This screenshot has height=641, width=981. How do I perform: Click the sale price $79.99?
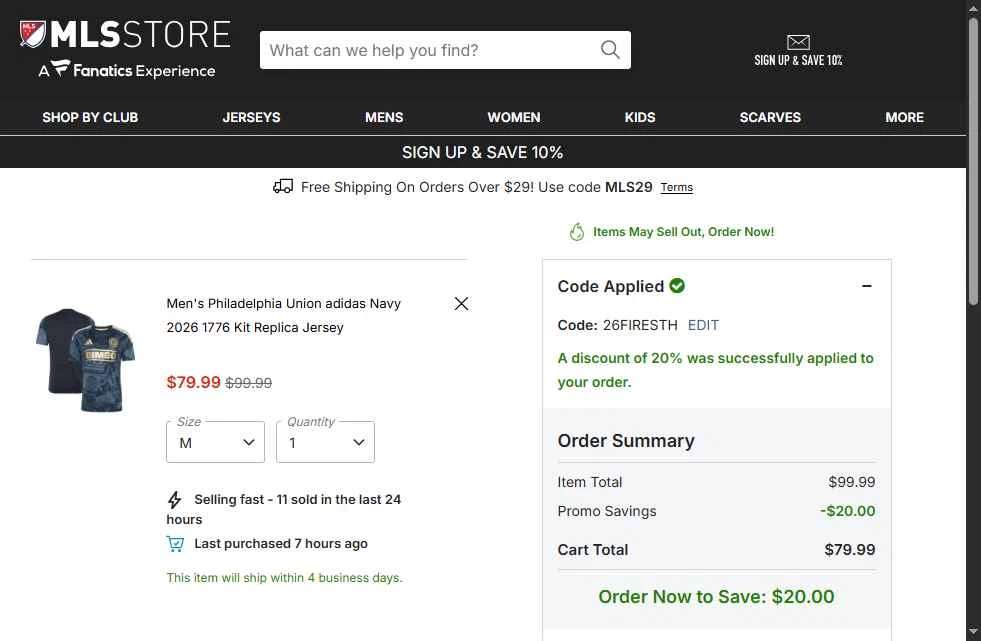click(x=193, y=382)
